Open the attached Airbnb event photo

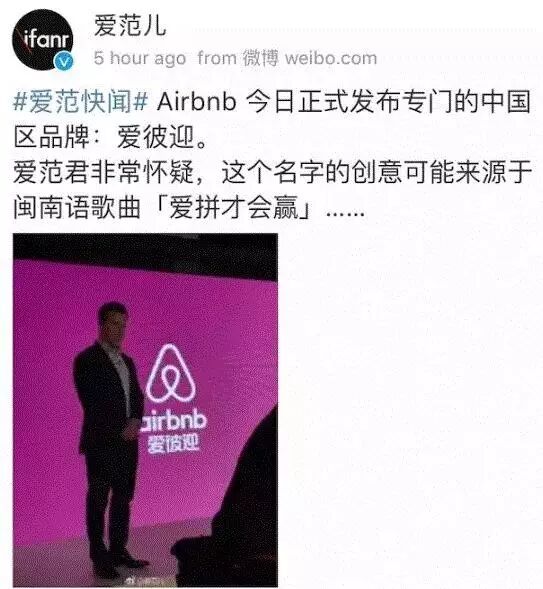tap(145, 410)
